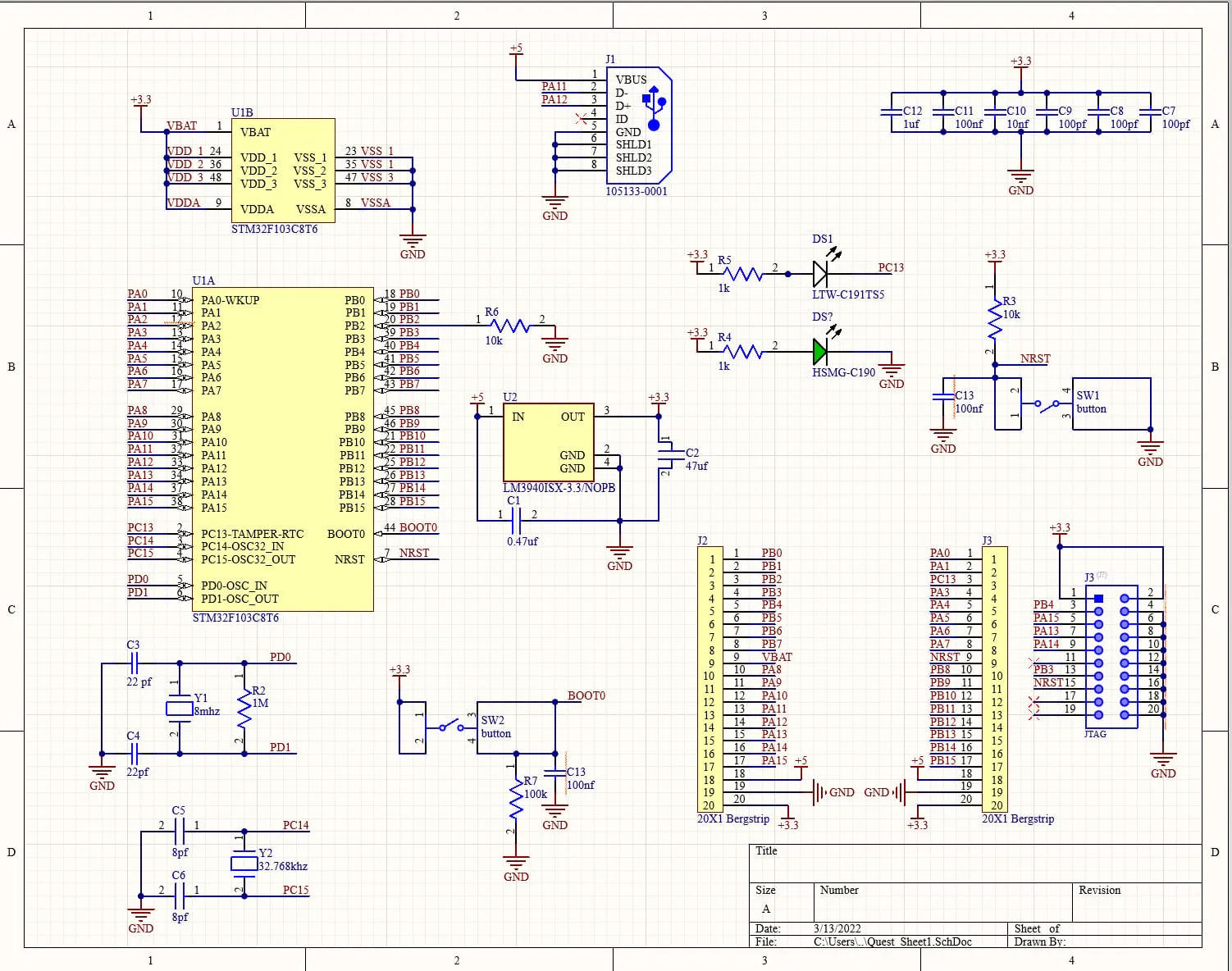This screenshot has width=1232, height=971.
Task: Select the LTW-C191TS5 LED symbol DS1
Action: click(822, 273)
